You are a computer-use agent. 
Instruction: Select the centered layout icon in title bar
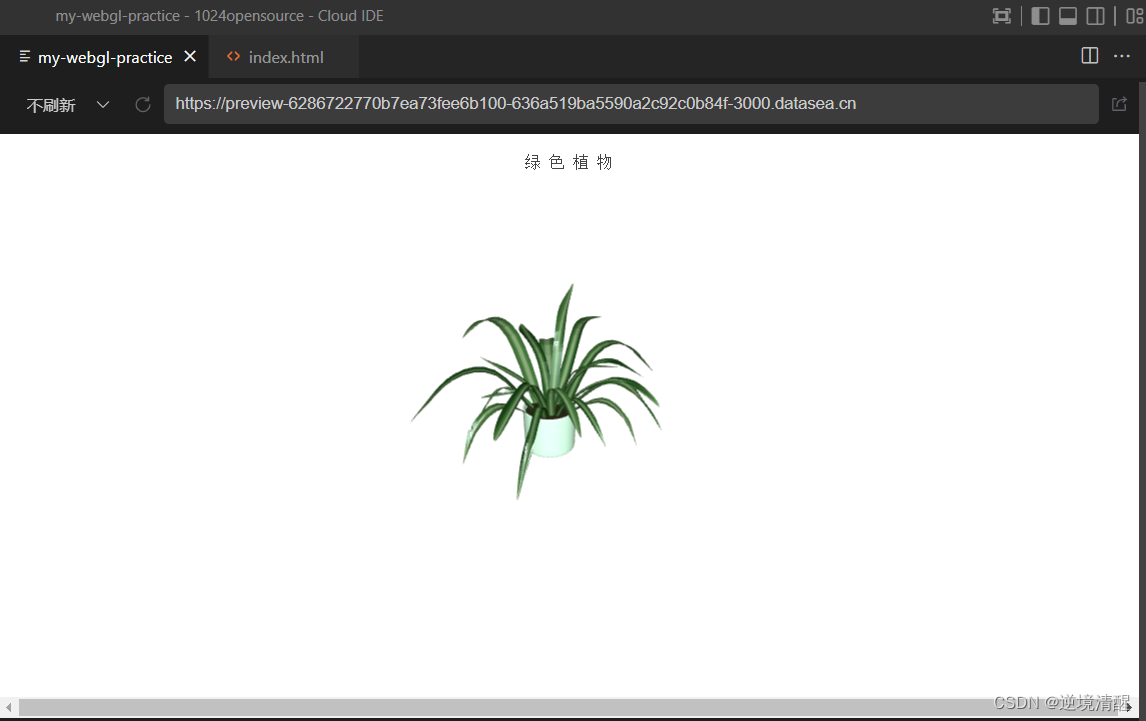[x=1001, y=16]
